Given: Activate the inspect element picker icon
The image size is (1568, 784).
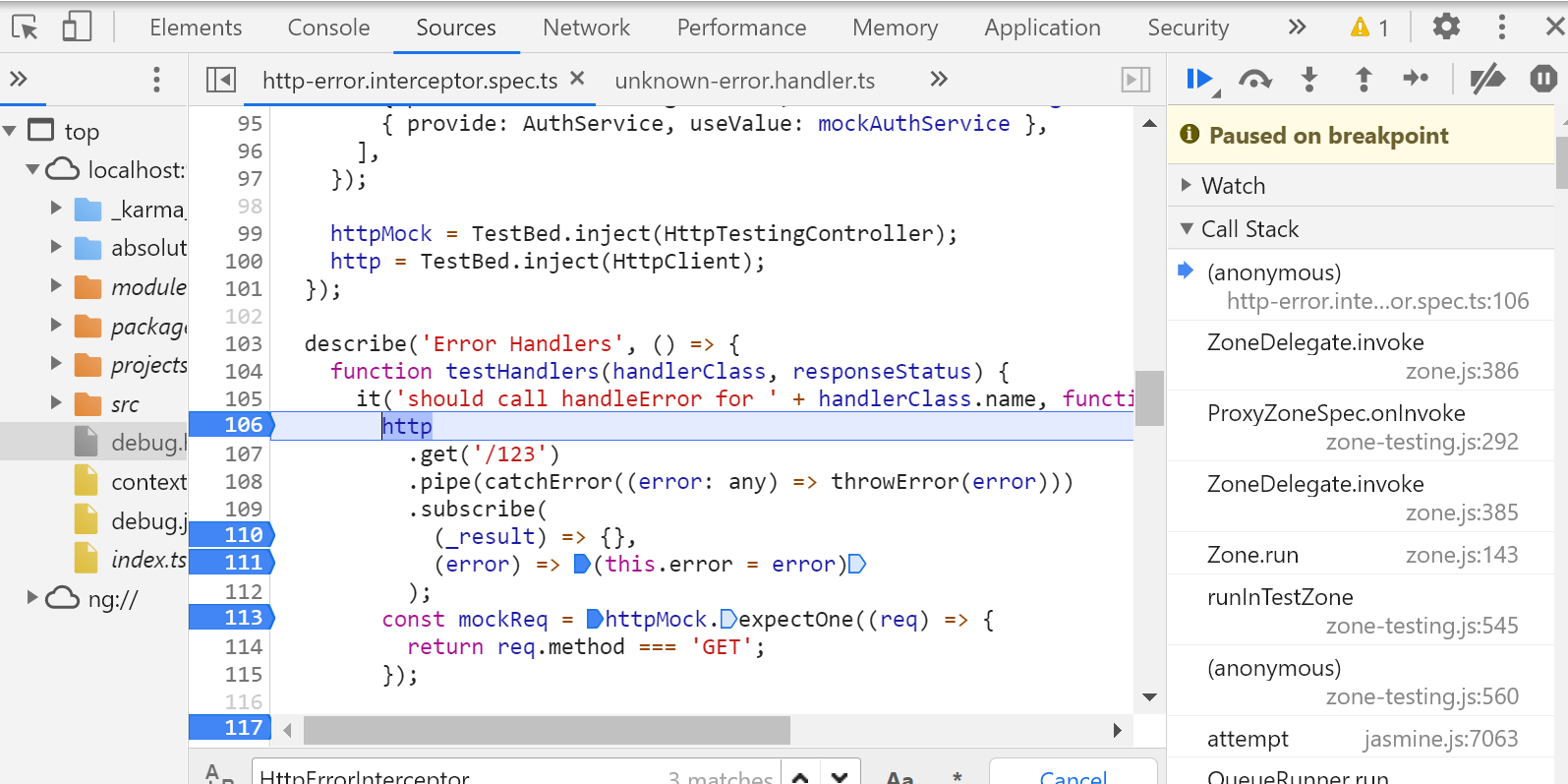Looking at the screenshot, I should pos(25,27).
